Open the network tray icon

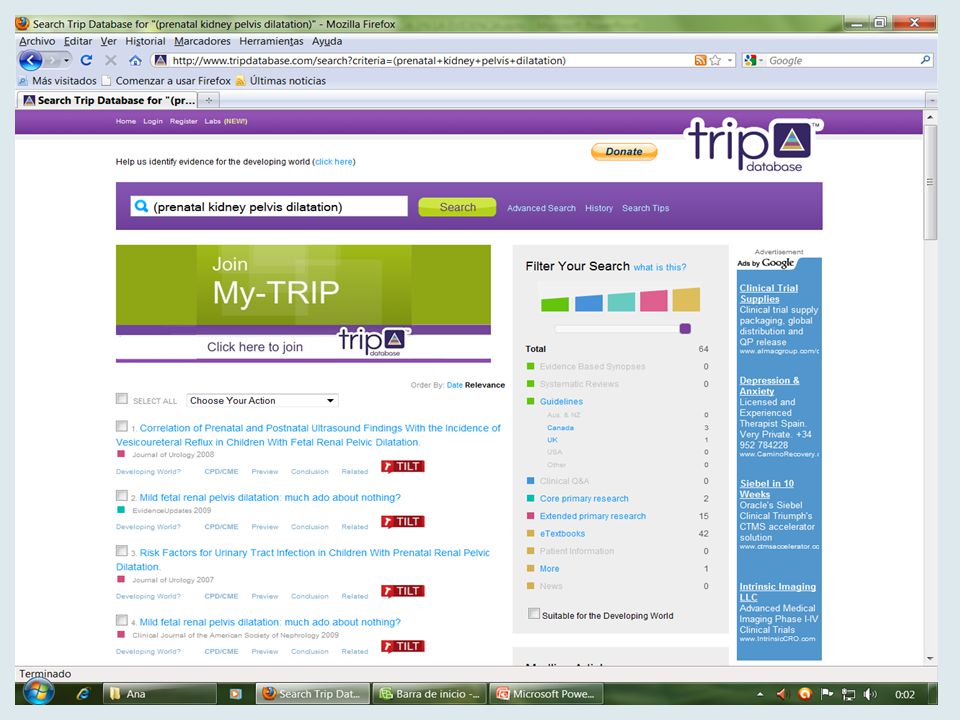pyautogui.click(x=849, y=694)
